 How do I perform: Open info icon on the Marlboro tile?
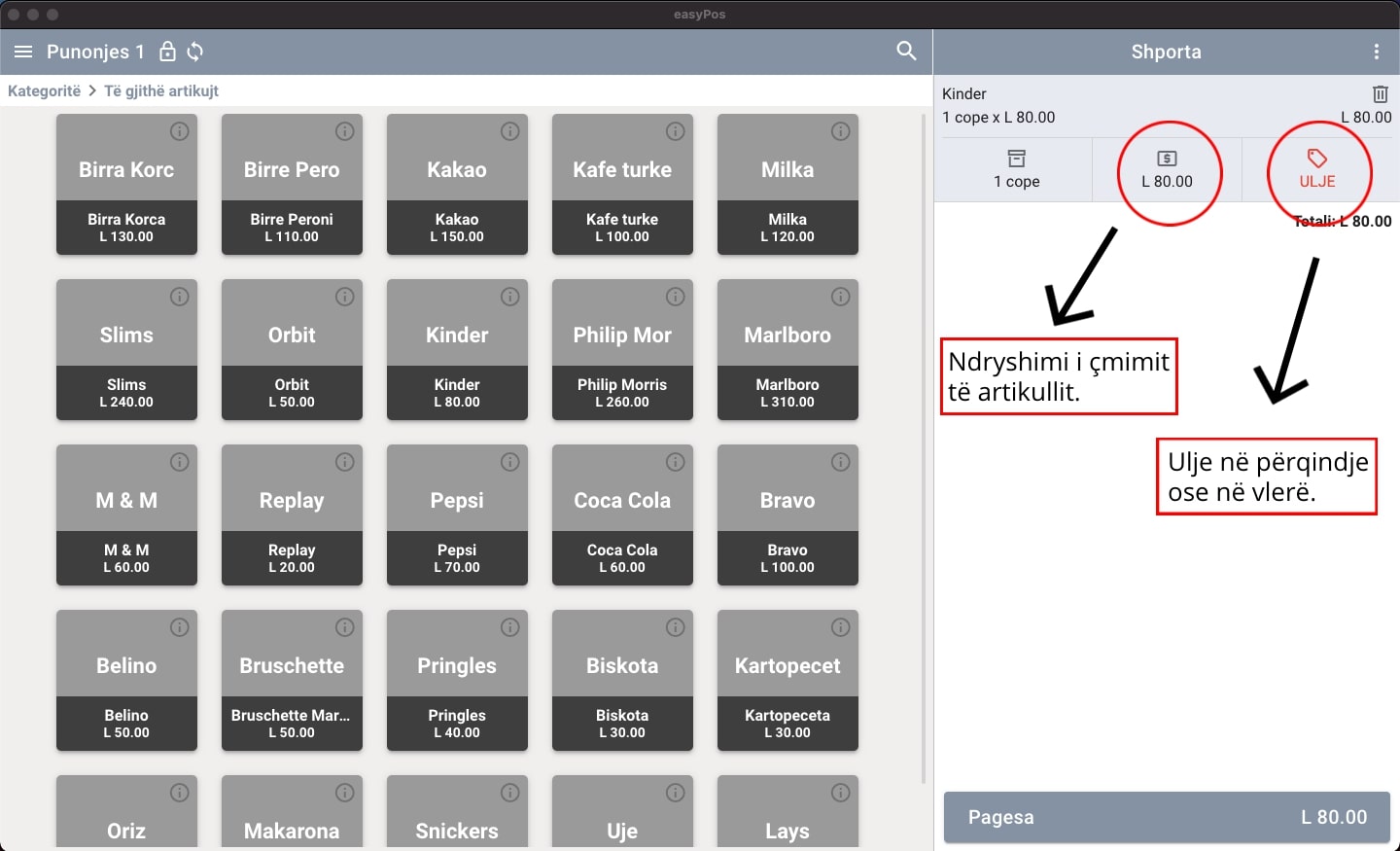(841, 297)
